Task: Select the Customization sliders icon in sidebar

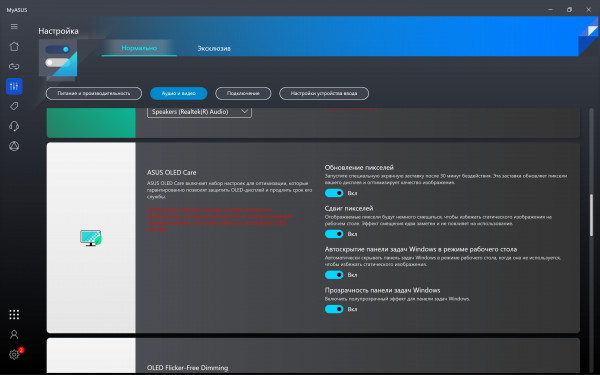Action: [x=14, y=86]
